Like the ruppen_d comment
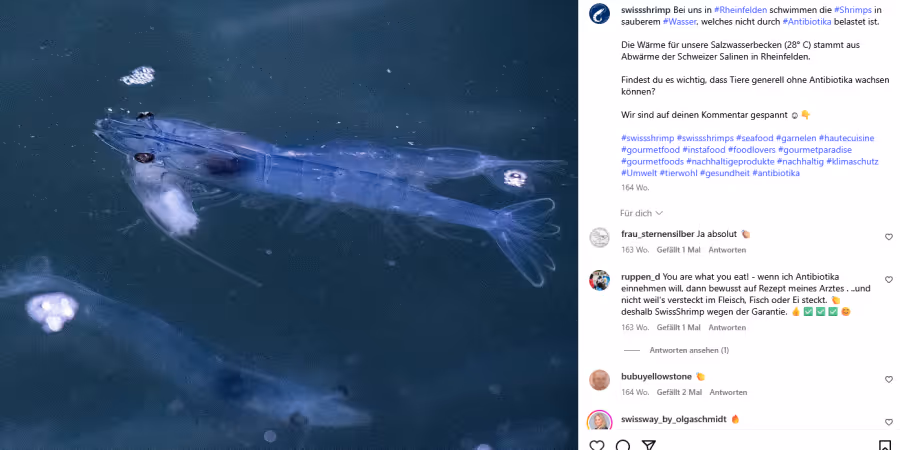The image size is (900, 450). pyautogui.click(x=889, y=280)
